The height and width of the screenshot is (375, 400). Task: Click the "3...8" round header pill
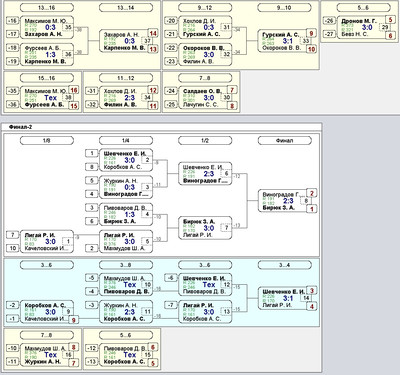click(x=126, y=265)
